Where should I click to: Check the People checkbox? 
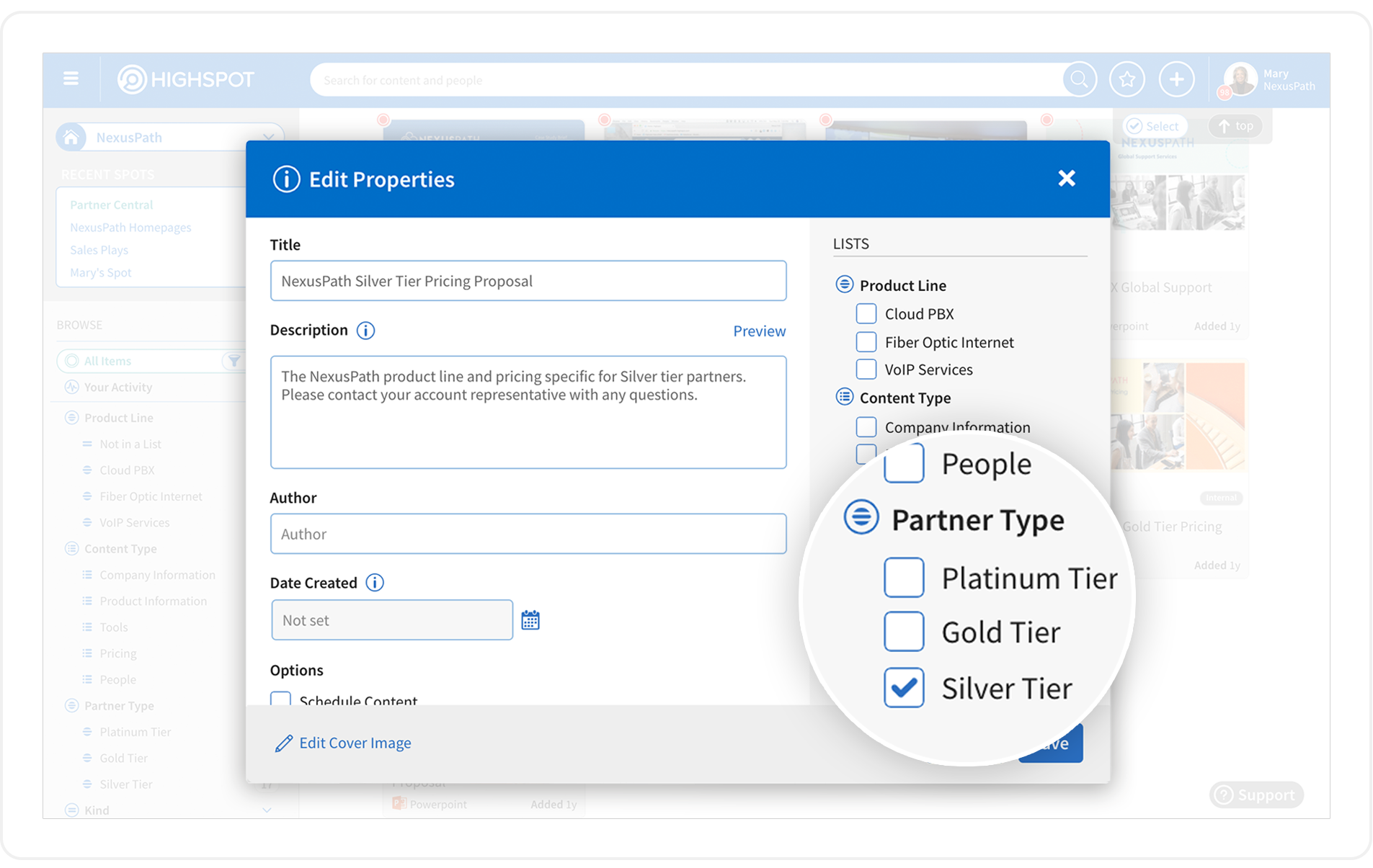point(904,464)
